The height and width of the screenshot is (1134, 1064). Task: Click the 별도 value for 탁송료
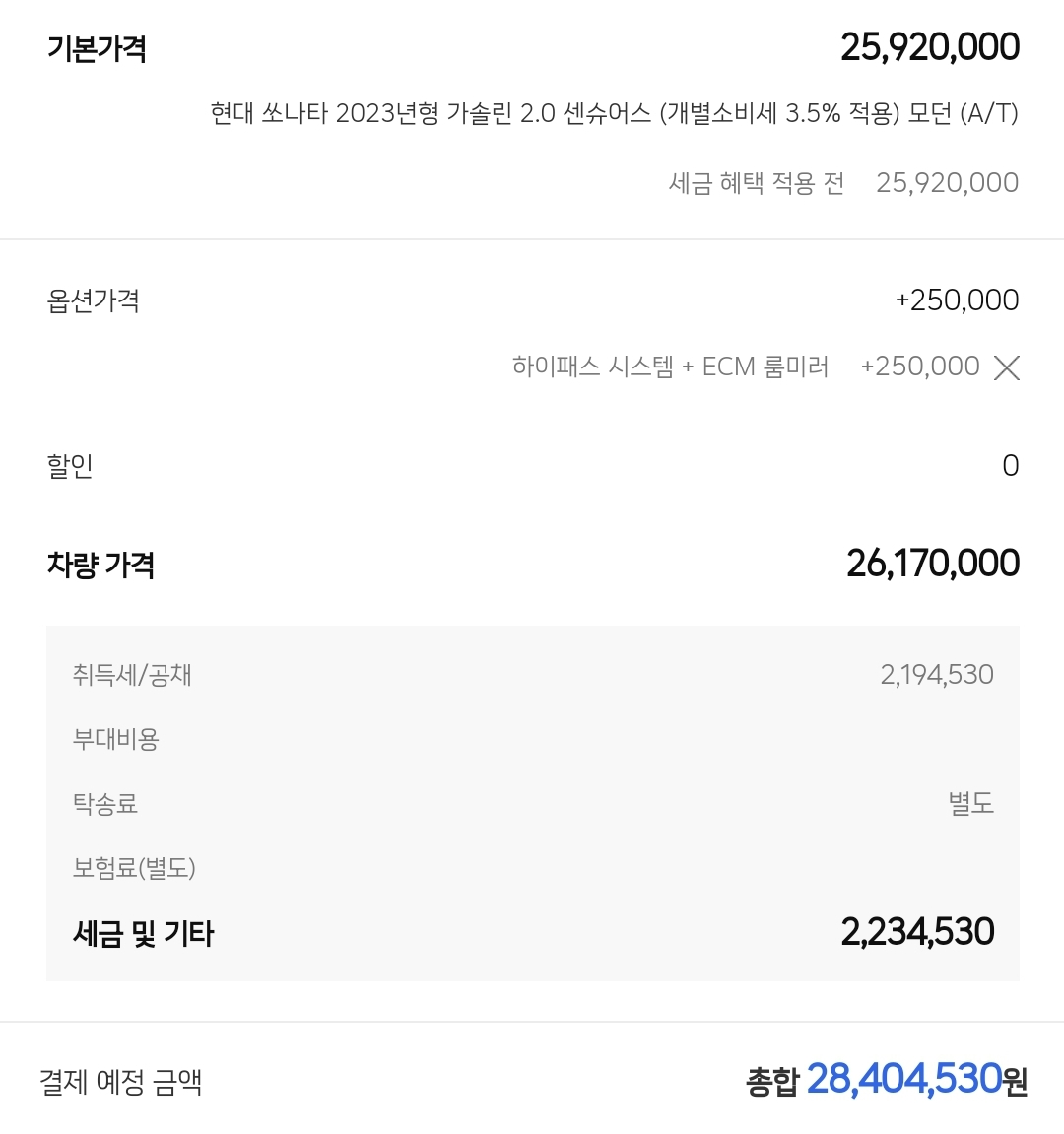pos(970,804)
